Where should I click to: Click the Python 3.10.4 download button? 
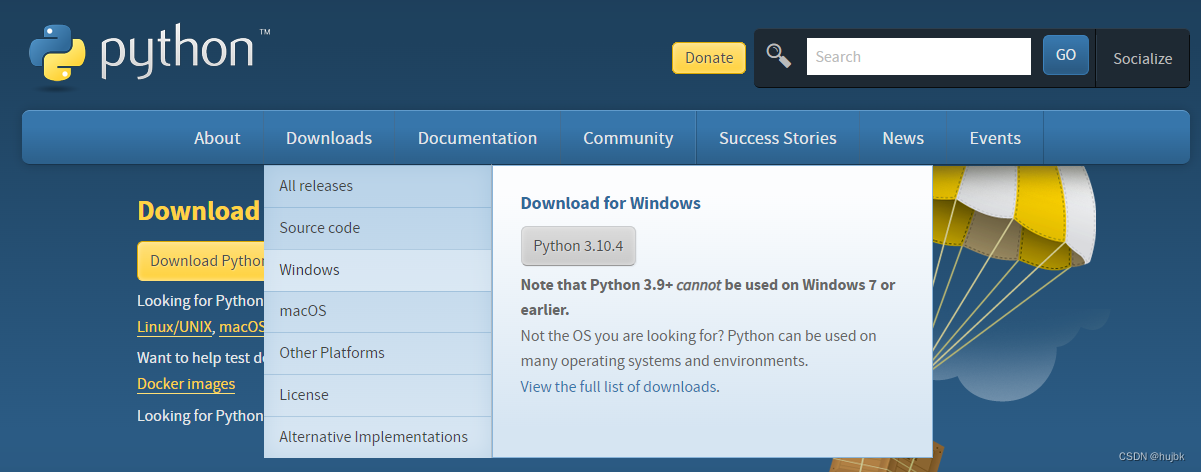pos(578,246)
